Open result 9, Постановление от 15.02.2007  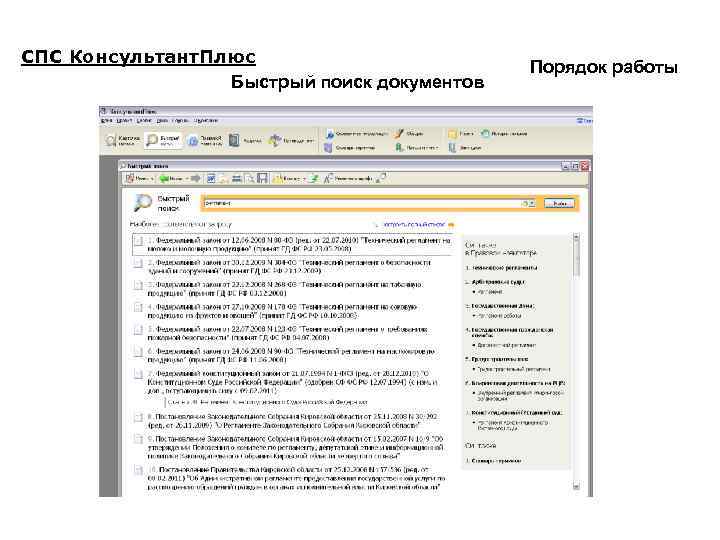[x=296, y=447]
